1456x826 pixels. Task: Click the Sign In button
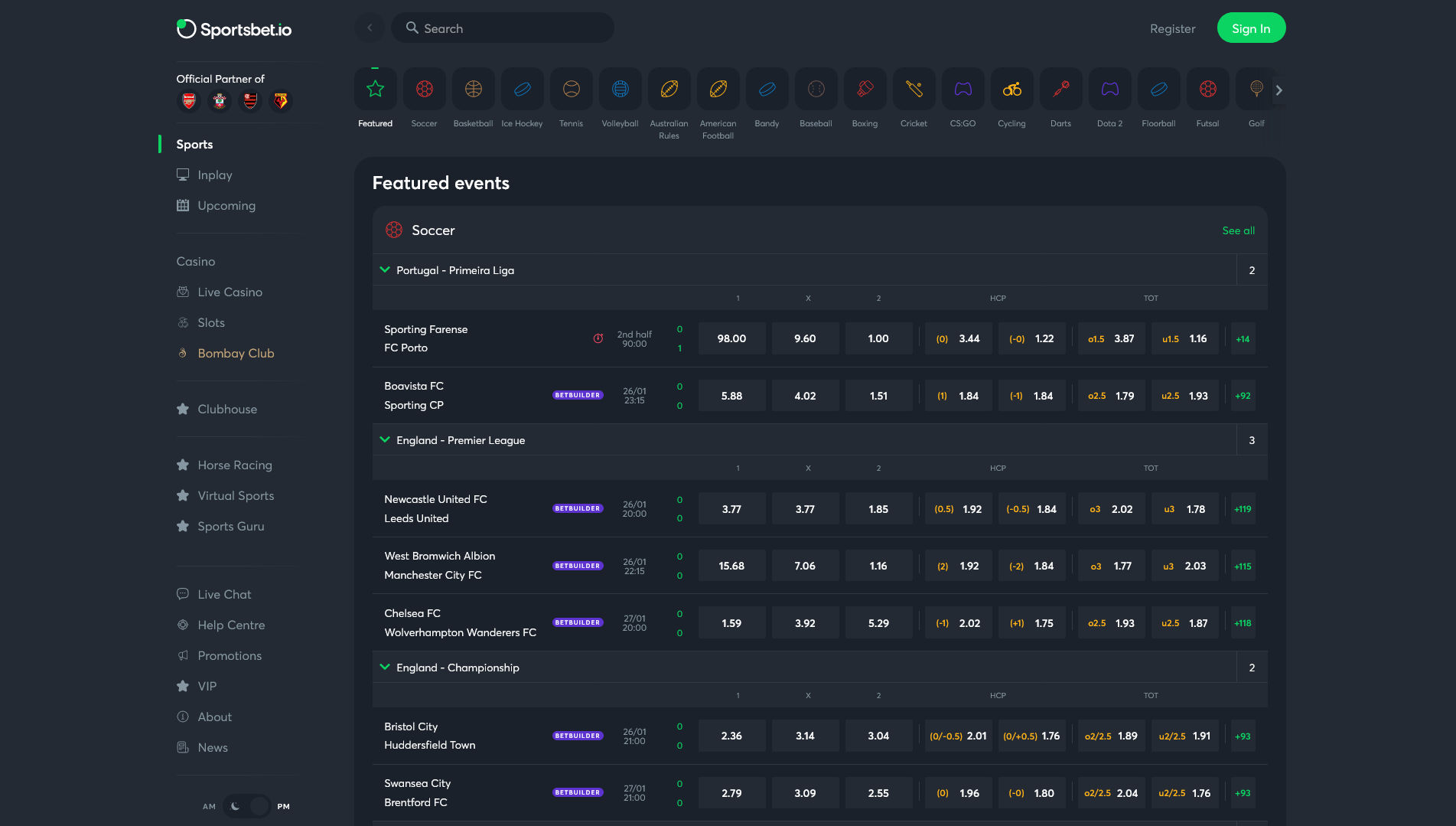click(1251, 28)
